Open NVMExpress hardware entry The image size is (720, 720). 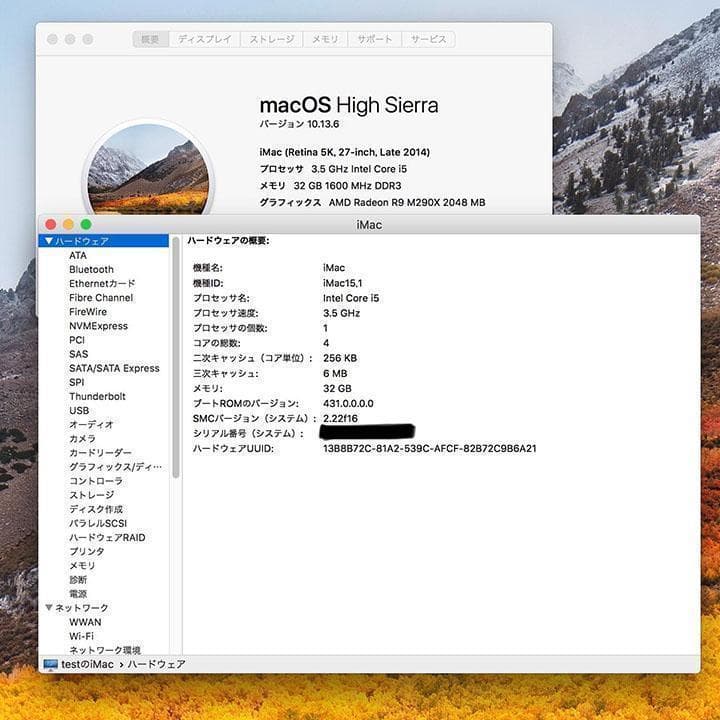tap(98, 326)
